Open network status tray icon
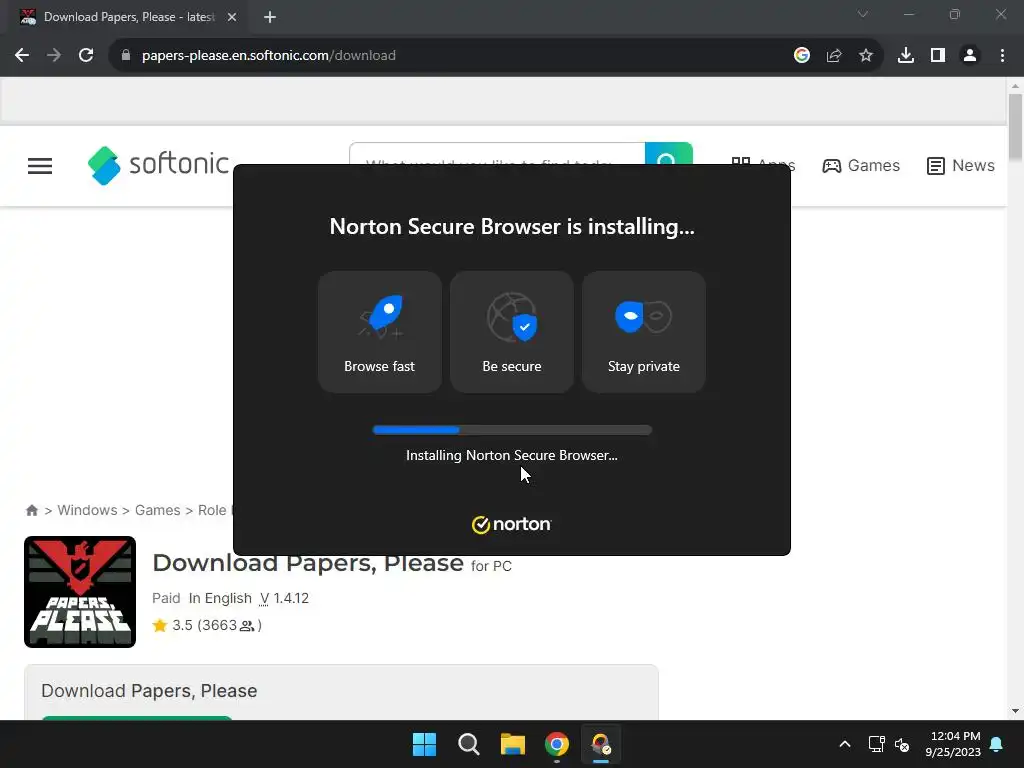Viewport: 1024px width, 768px height. [x=876, y=744]
